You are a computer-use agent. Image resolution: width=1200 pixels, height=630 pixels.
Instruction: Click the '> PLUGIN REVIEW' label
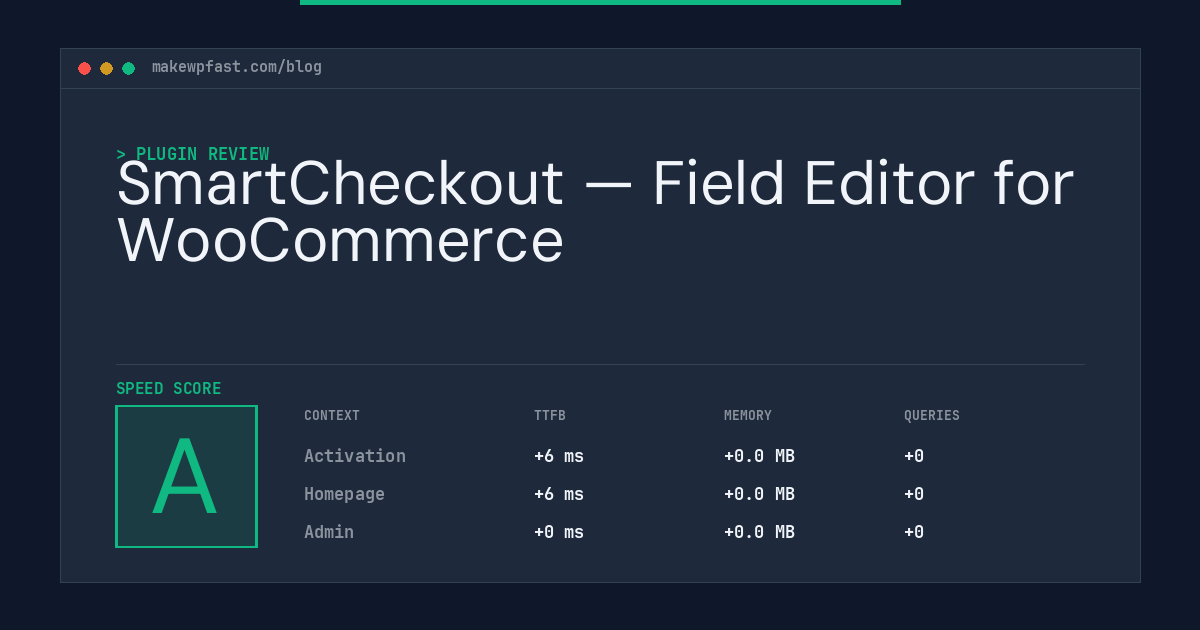(193, 154)
